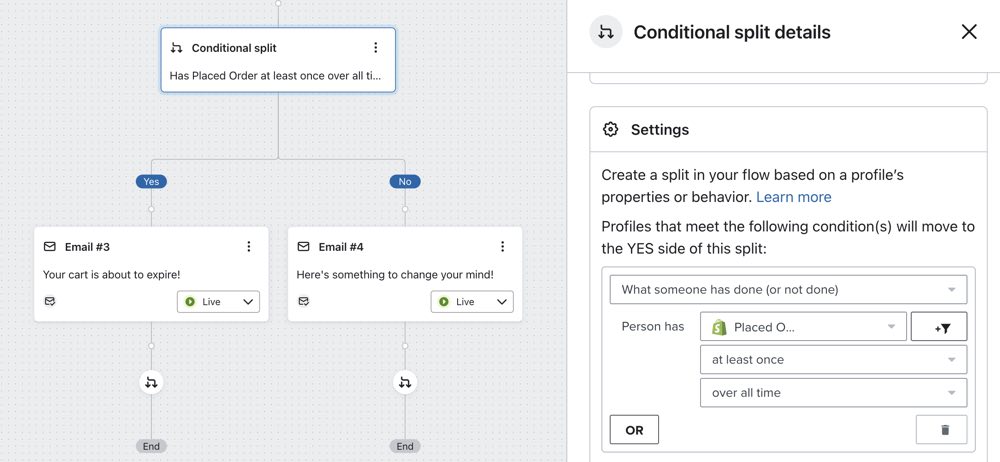Open the Conditional split node's three-dot menu

tap(375, 48)
